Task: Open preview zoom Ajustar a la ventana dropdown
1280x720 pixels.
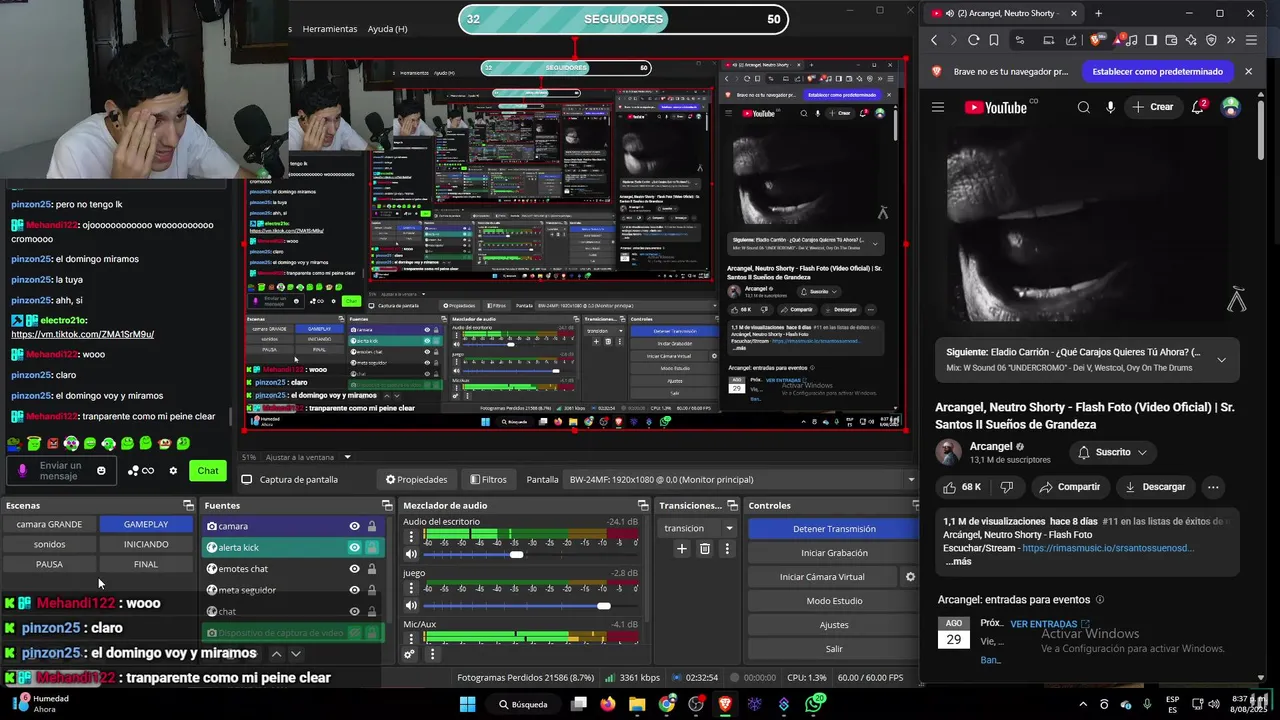Action: tap(348, 457)
